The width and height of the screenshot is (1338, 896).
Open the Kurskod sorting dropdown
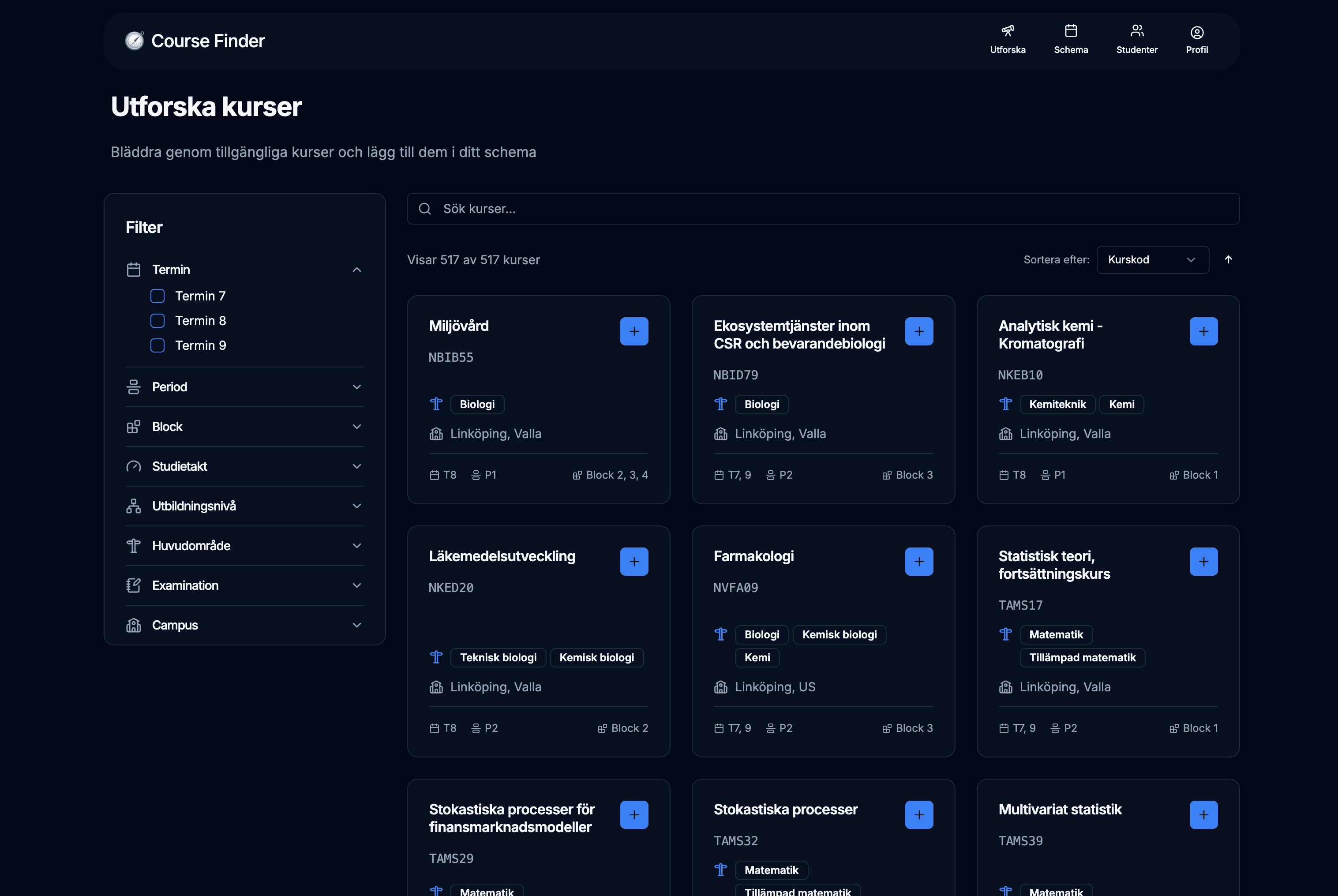point(1152,259)
